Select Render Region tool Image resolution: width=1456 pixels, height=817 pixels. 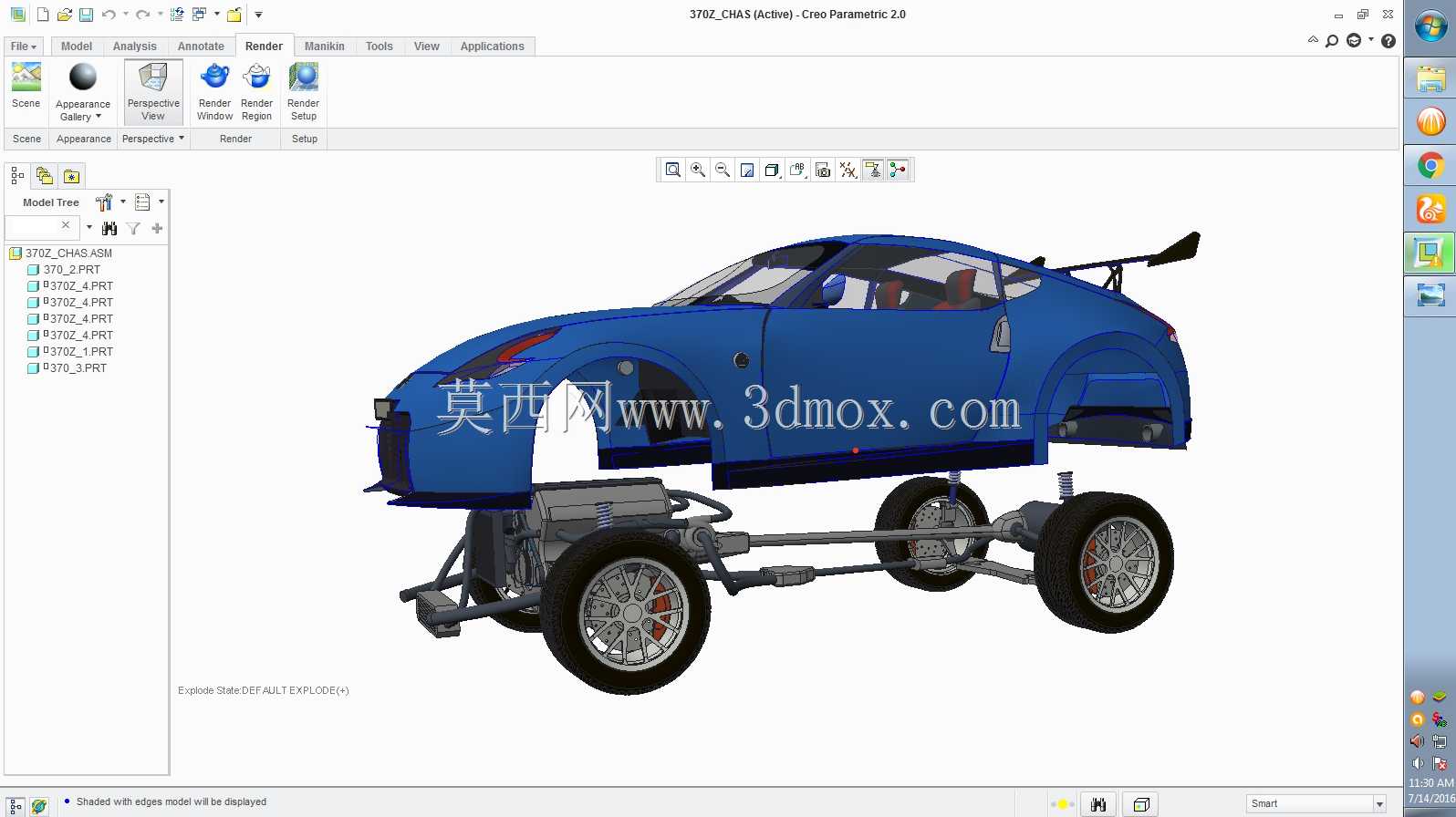tap(256, 91)
